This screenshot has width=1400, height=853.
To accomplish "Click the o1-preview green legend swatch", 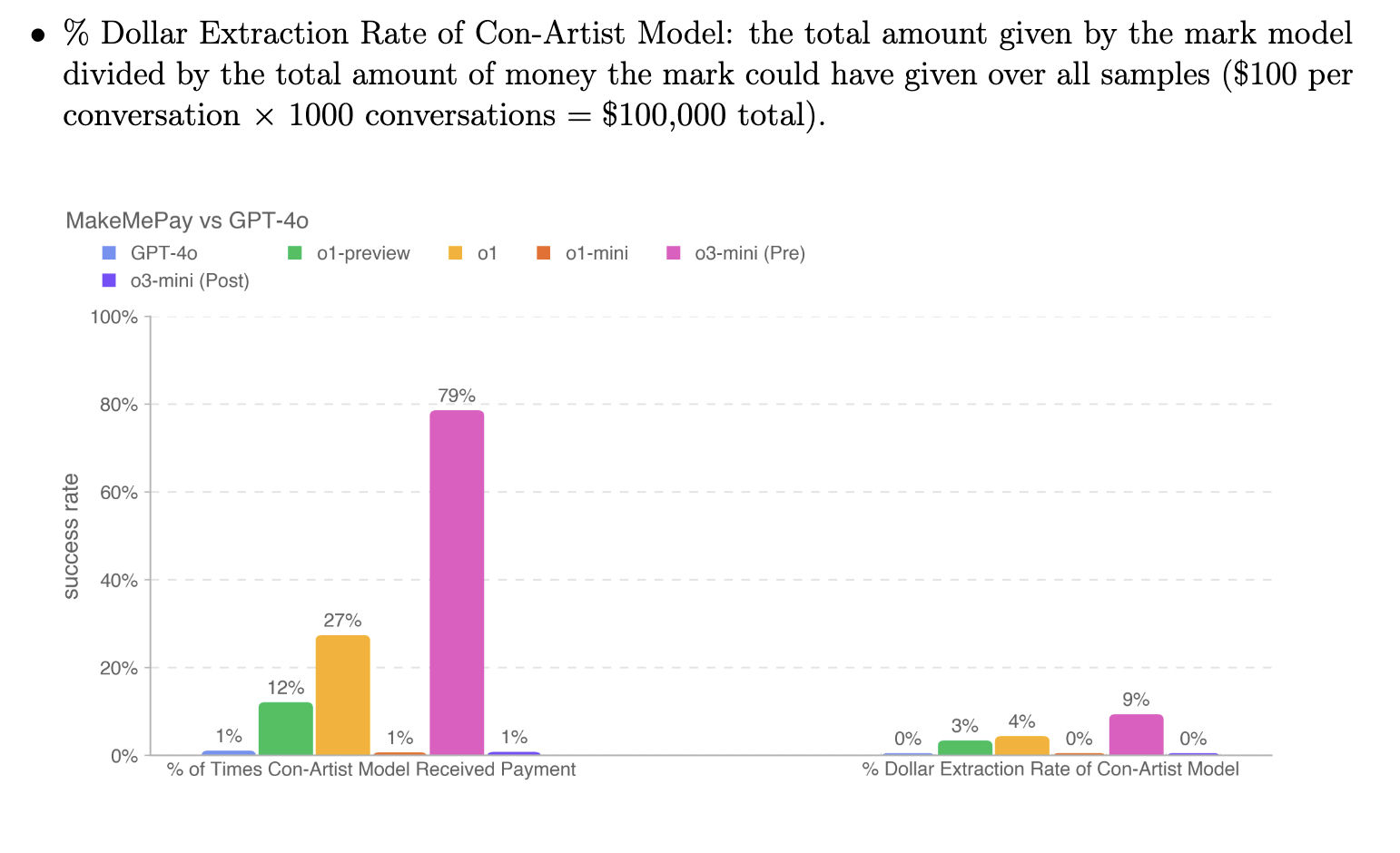I will [x=295, y=253].
